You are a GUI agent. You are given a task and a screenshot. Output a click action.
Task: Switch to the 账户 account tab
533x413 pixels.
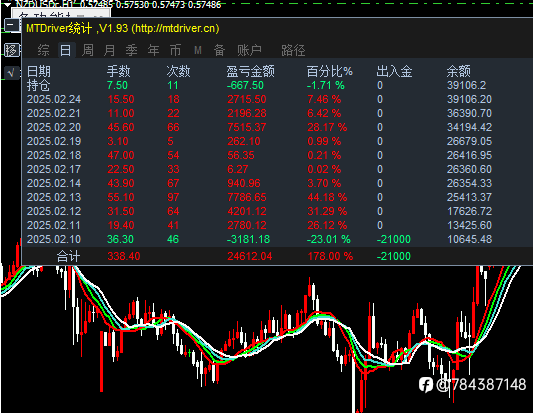point(250,50)
